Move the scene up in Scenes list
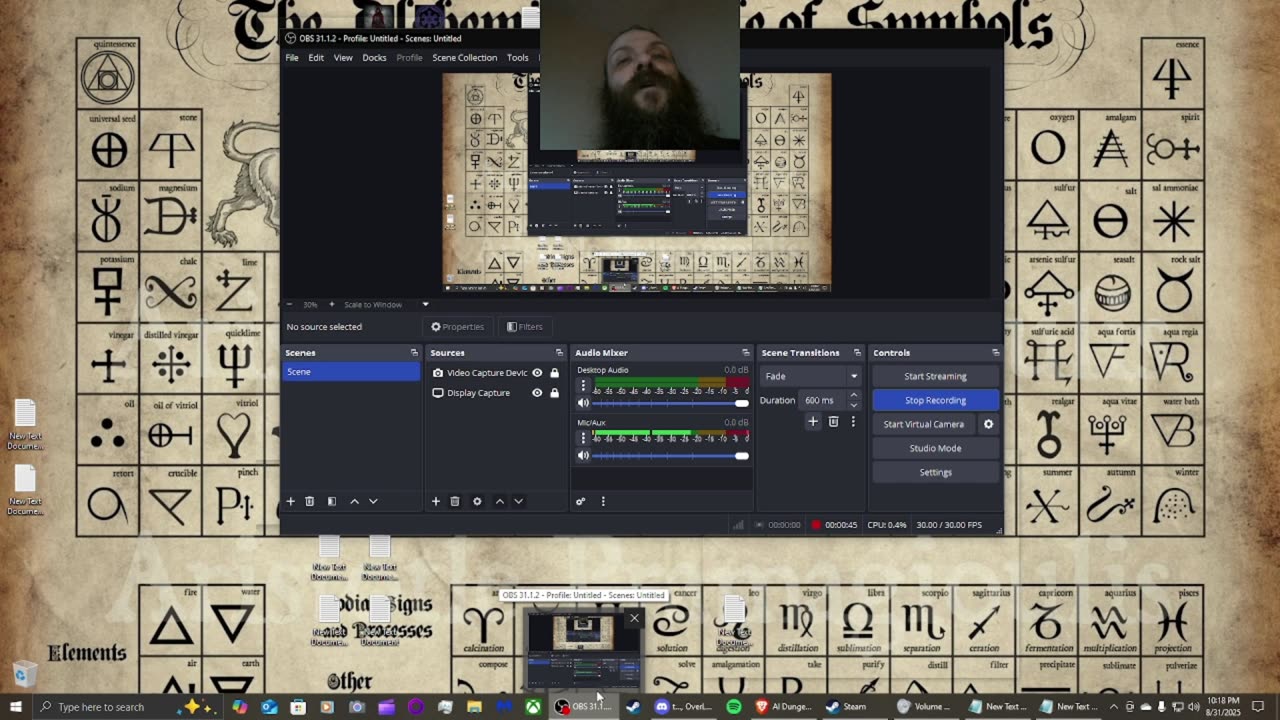The height and width of the screenshot is (720, 1280). coord(354,501)
